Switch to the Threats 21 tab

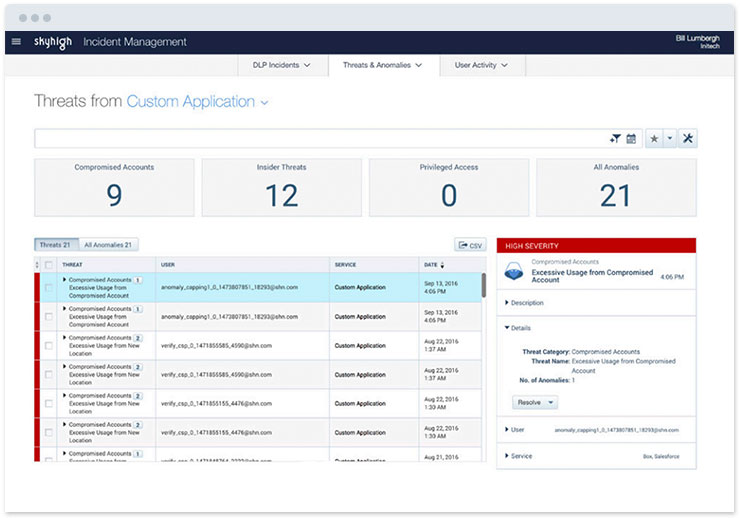pyautogui.click(x=55, y=245)
